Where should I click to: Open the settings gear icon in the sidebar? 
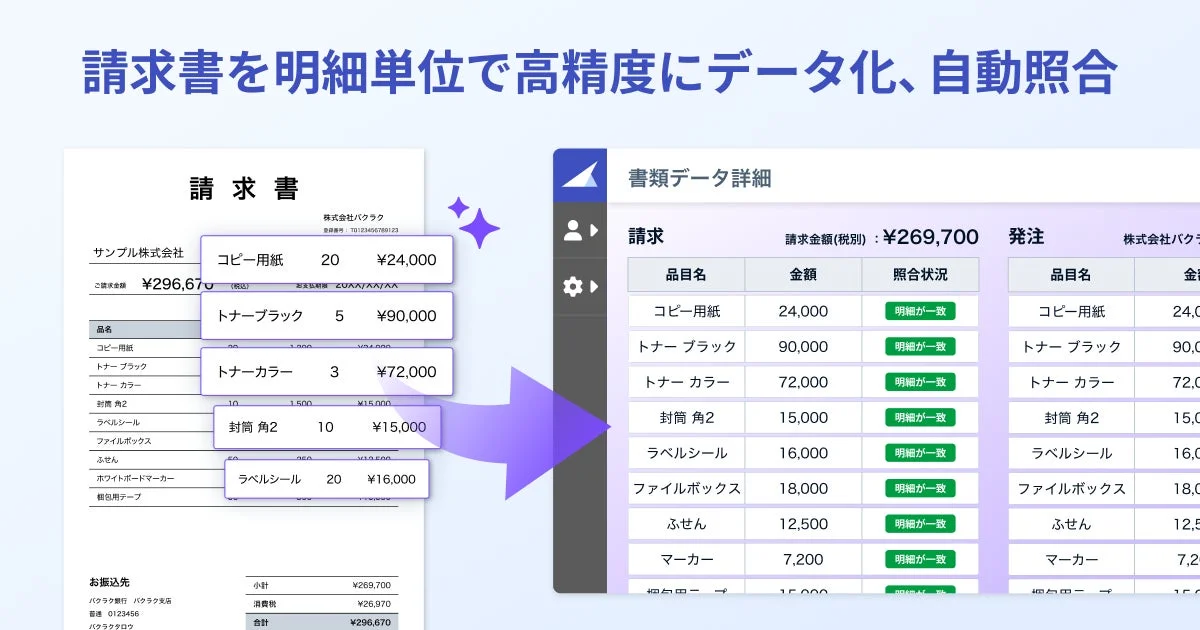573,287
